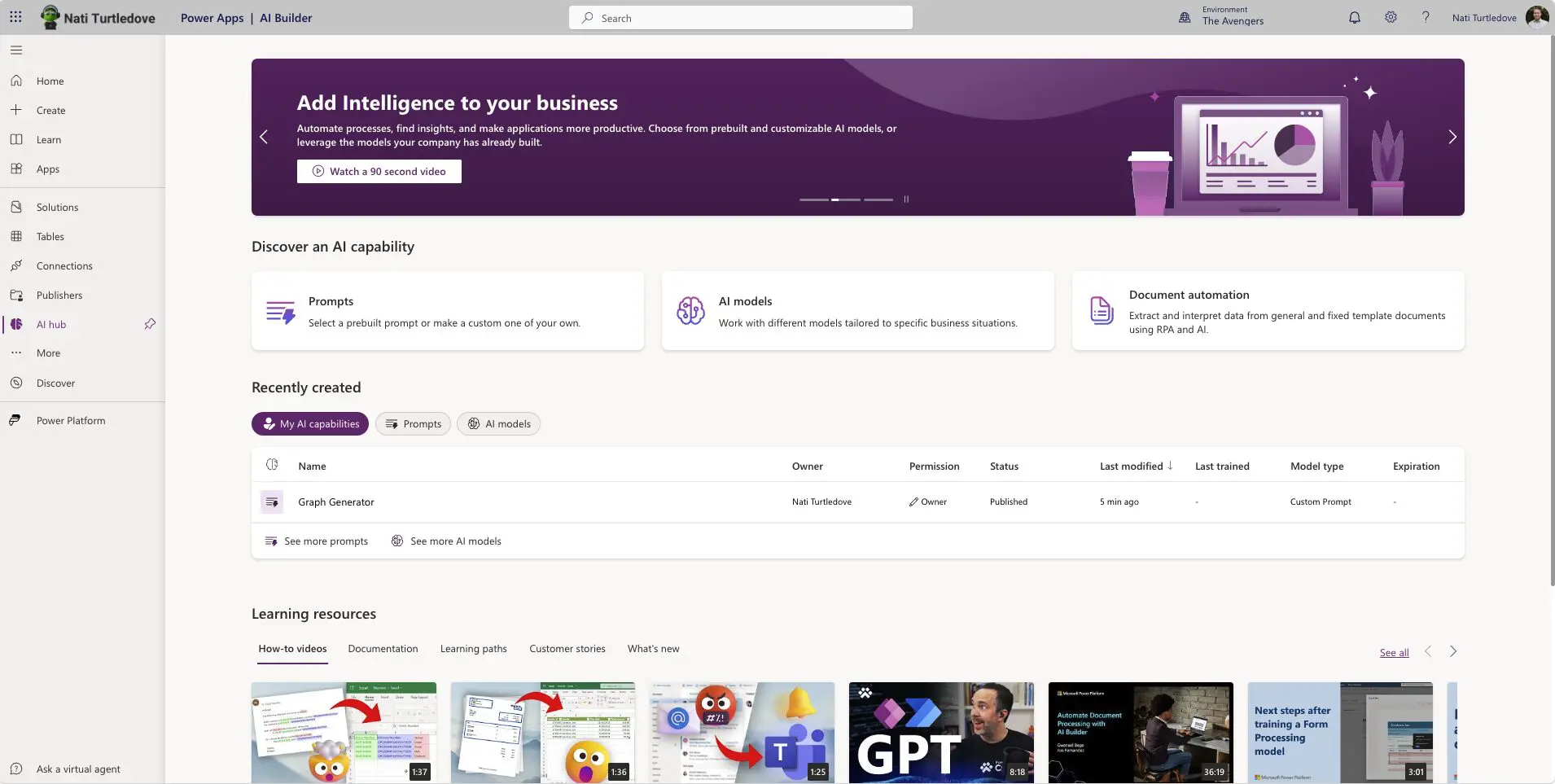Go to next banner slide arrow
This screenshot has width=1555, height=784.
click(1452, 137)
